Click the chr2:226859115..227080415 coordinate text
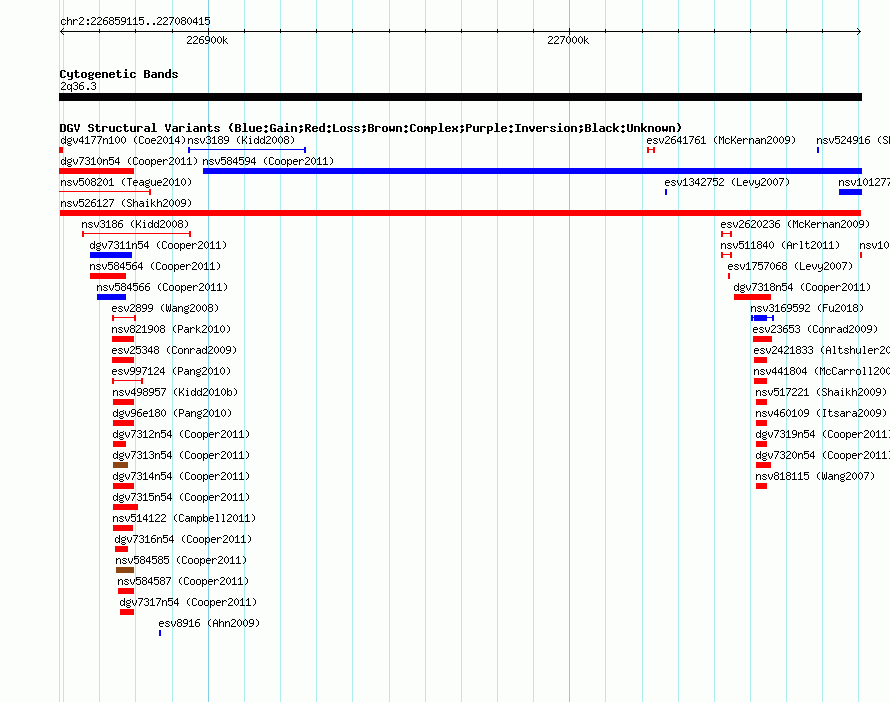This screenshot has width=890, height=702. coord(135,21)
